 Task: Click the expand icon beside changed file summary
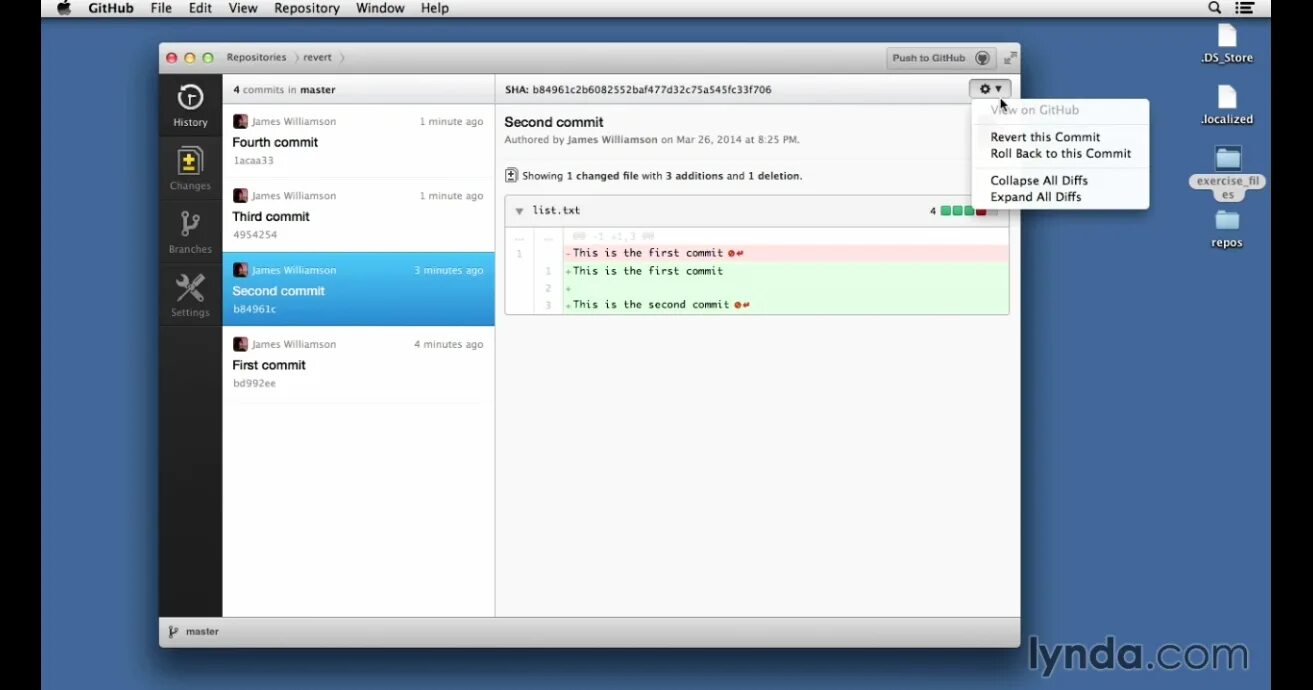(x=511, y=175)
